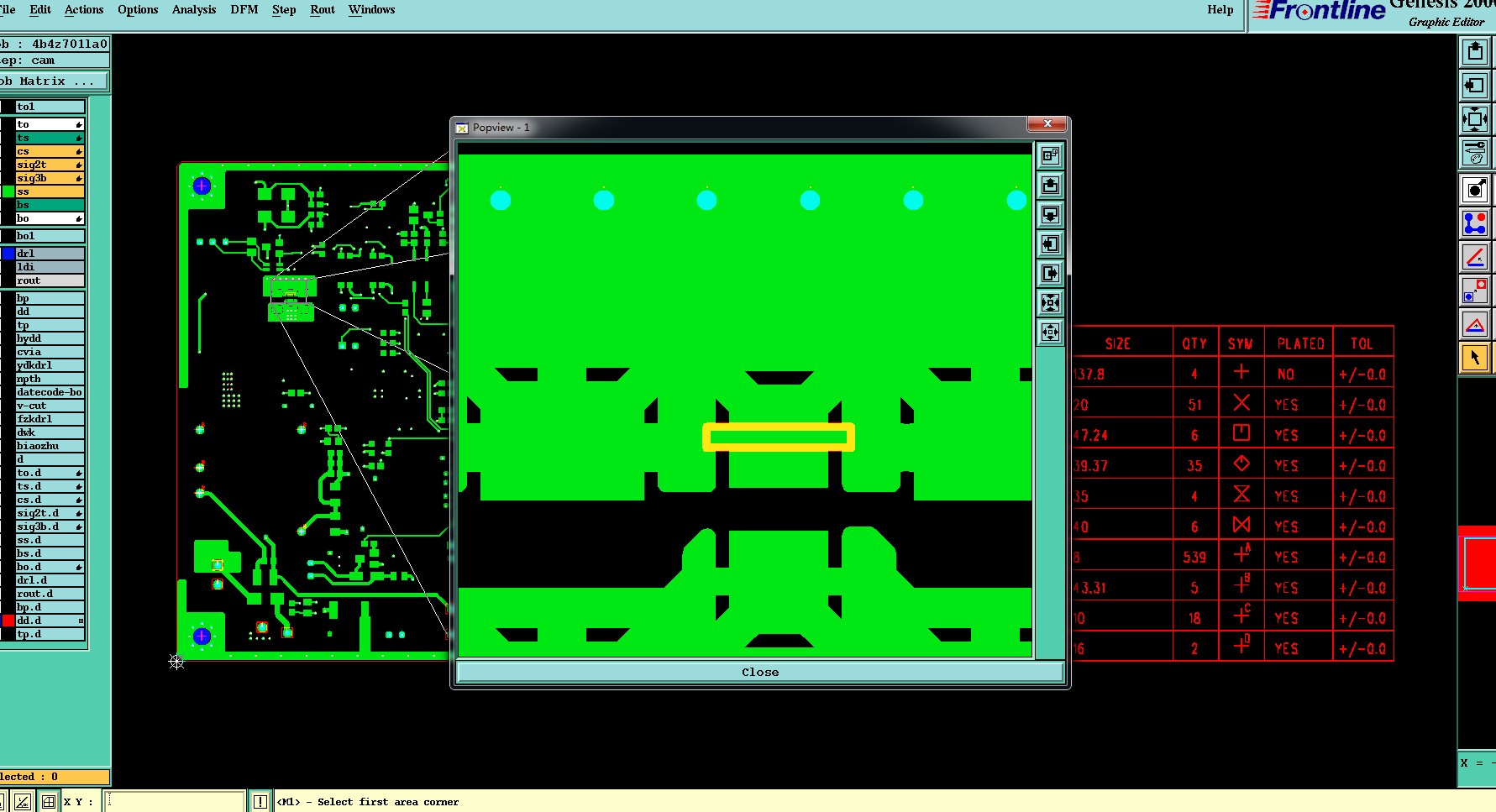The height and width of the screenshot is (812, 1496).
Task: Select the bs layer row
Action: 50,205
